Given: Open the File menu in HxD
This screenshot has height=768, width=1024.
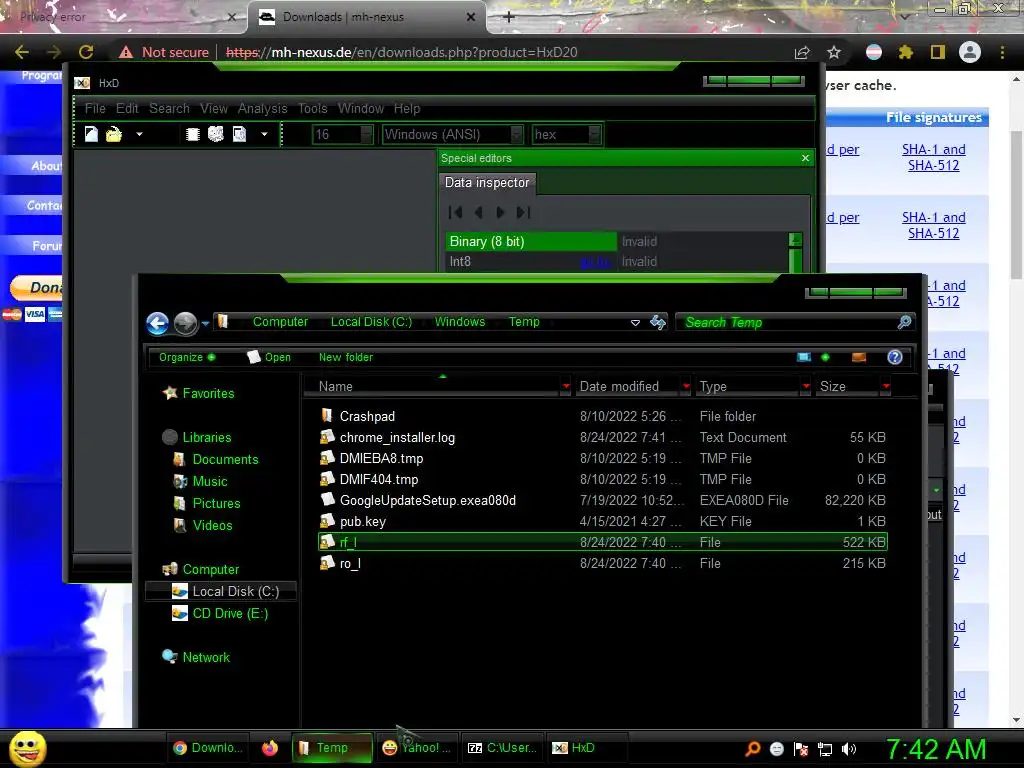Looking at the screenshot, I should pos(95,108).
